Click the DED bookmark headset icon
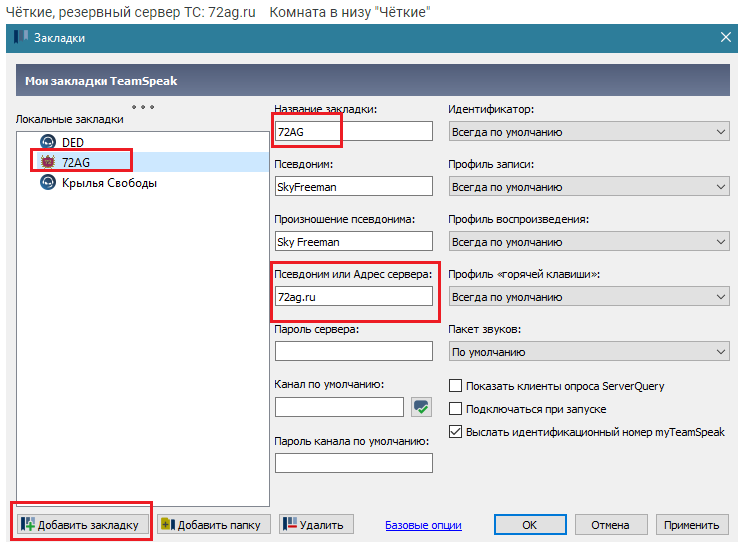The width and height of the screenshot is (745, 544). click(x=48, y=142)
